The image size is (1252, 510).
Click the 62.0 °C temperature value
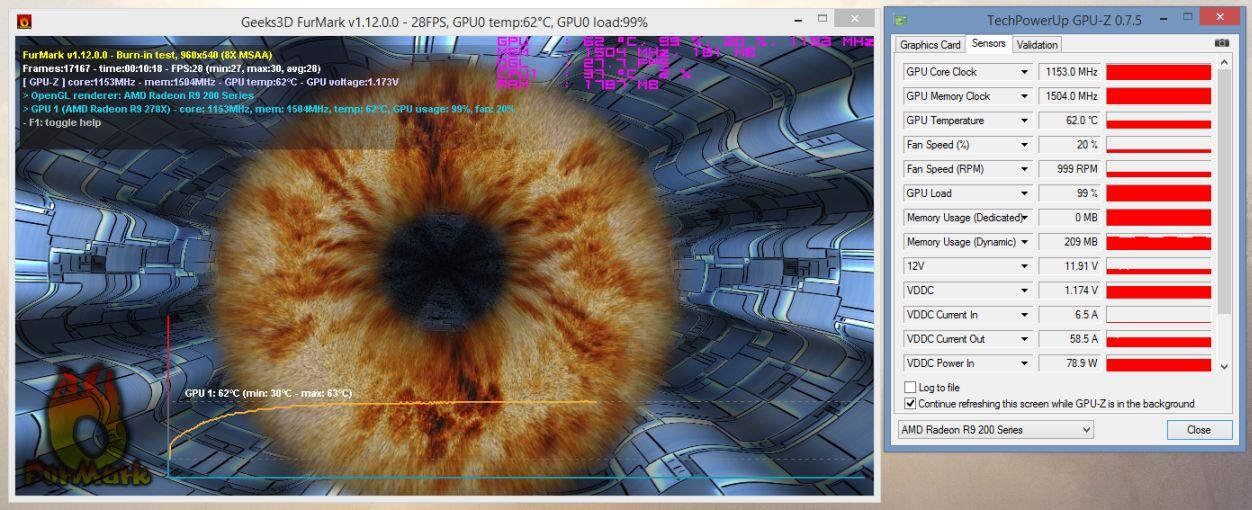pos(1069,120)
